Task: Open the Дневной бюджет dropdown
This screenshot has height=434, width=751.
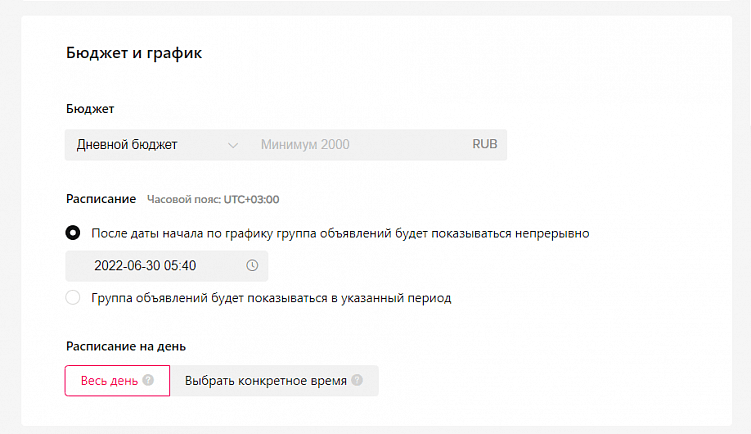Action: point(158,145)
